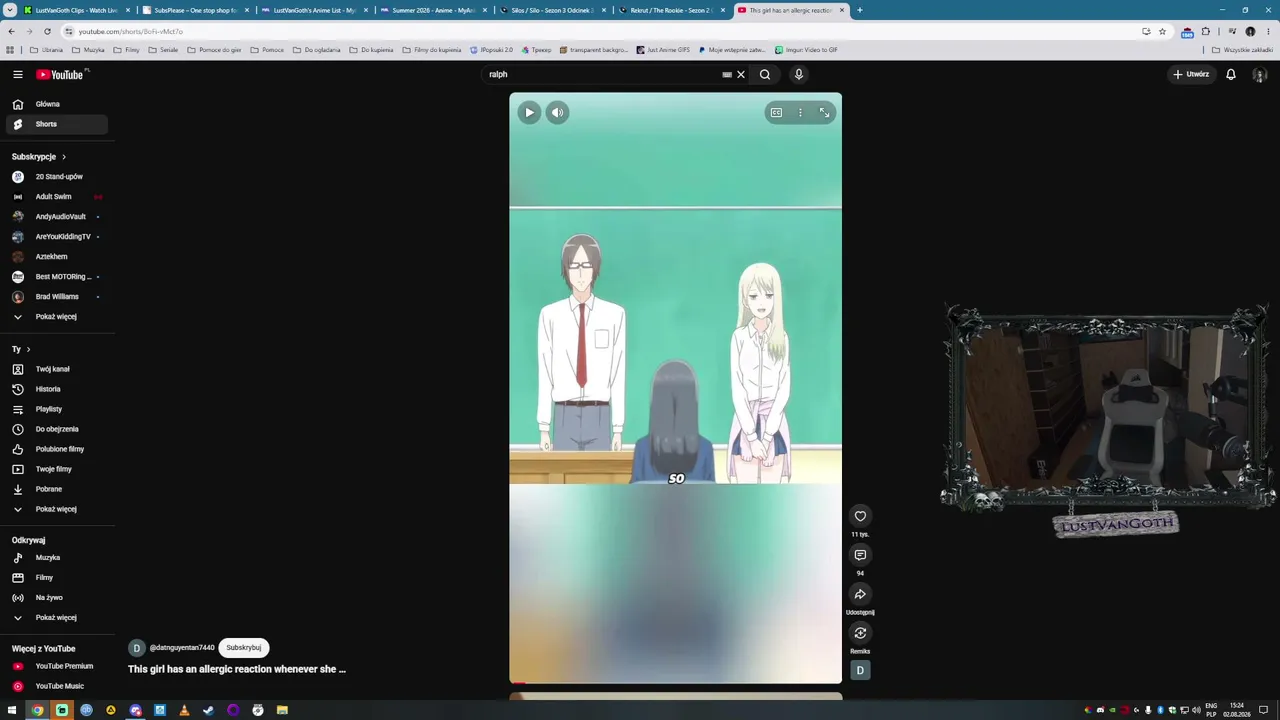1280x720 pixels.
Task: Open the AndyAudioVault channel
Action: (57, 217)
